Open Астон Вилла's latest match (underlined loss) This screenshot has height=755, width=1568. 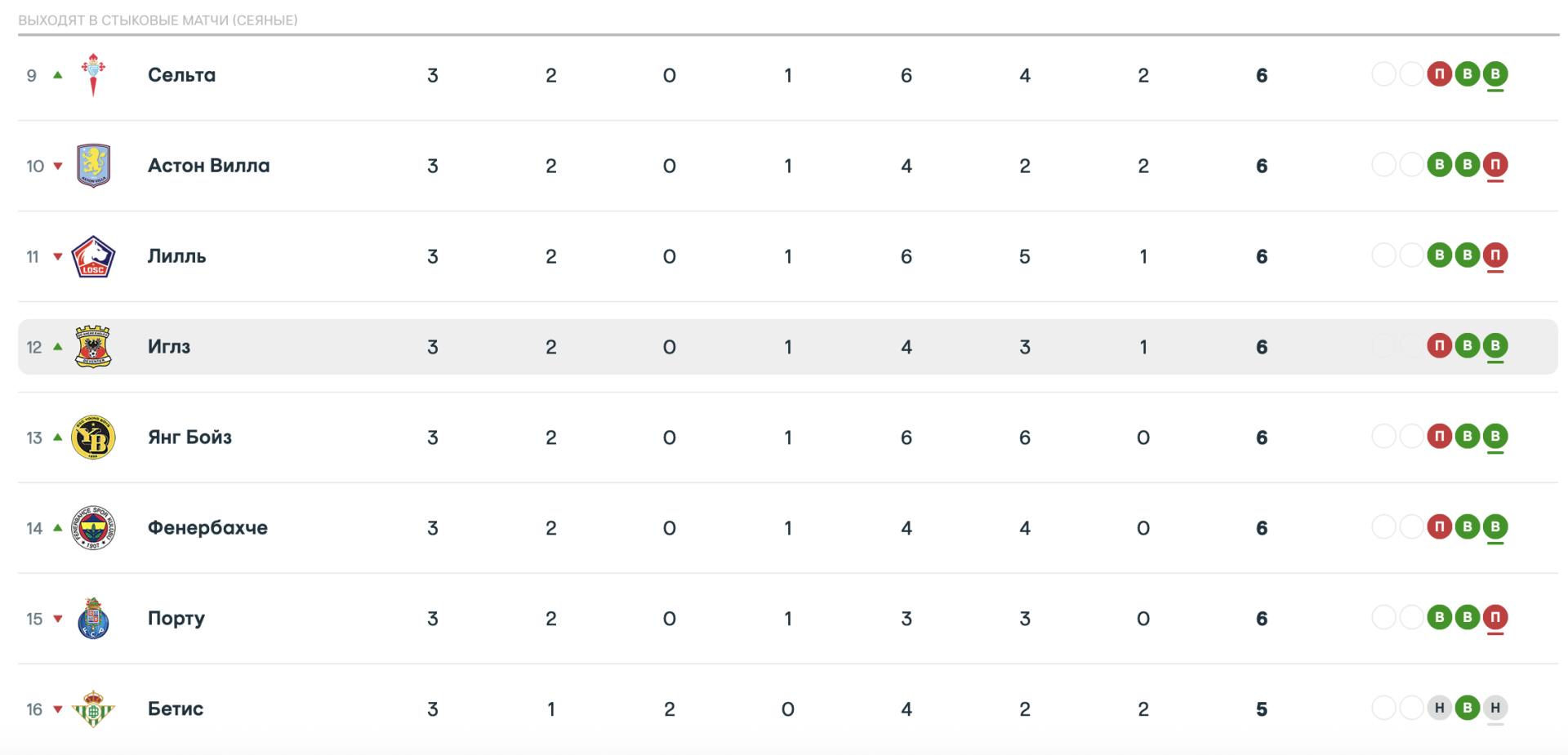1494,165
